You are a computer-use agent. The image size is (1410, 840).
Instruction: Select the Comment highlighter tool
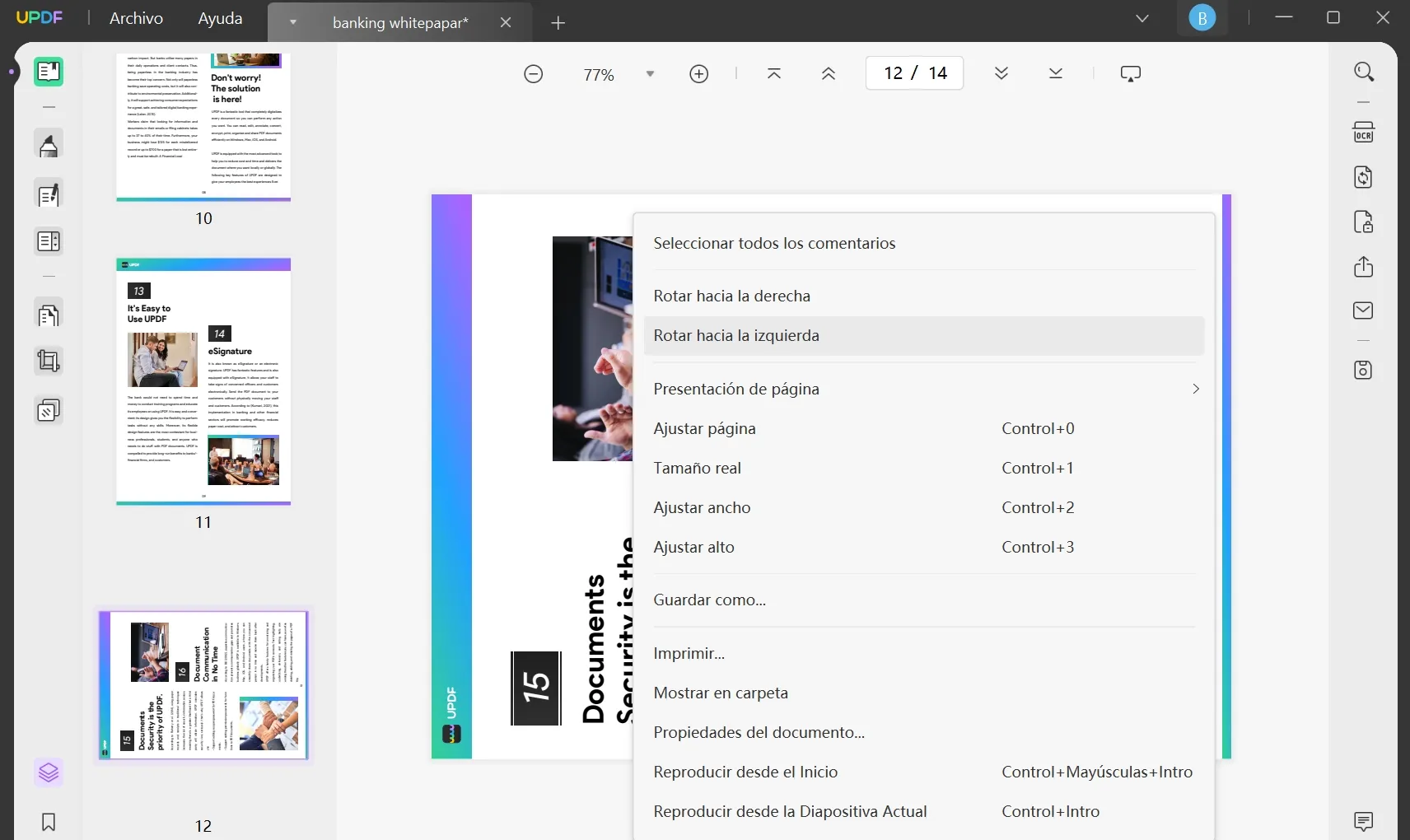(x=49, y=144)
